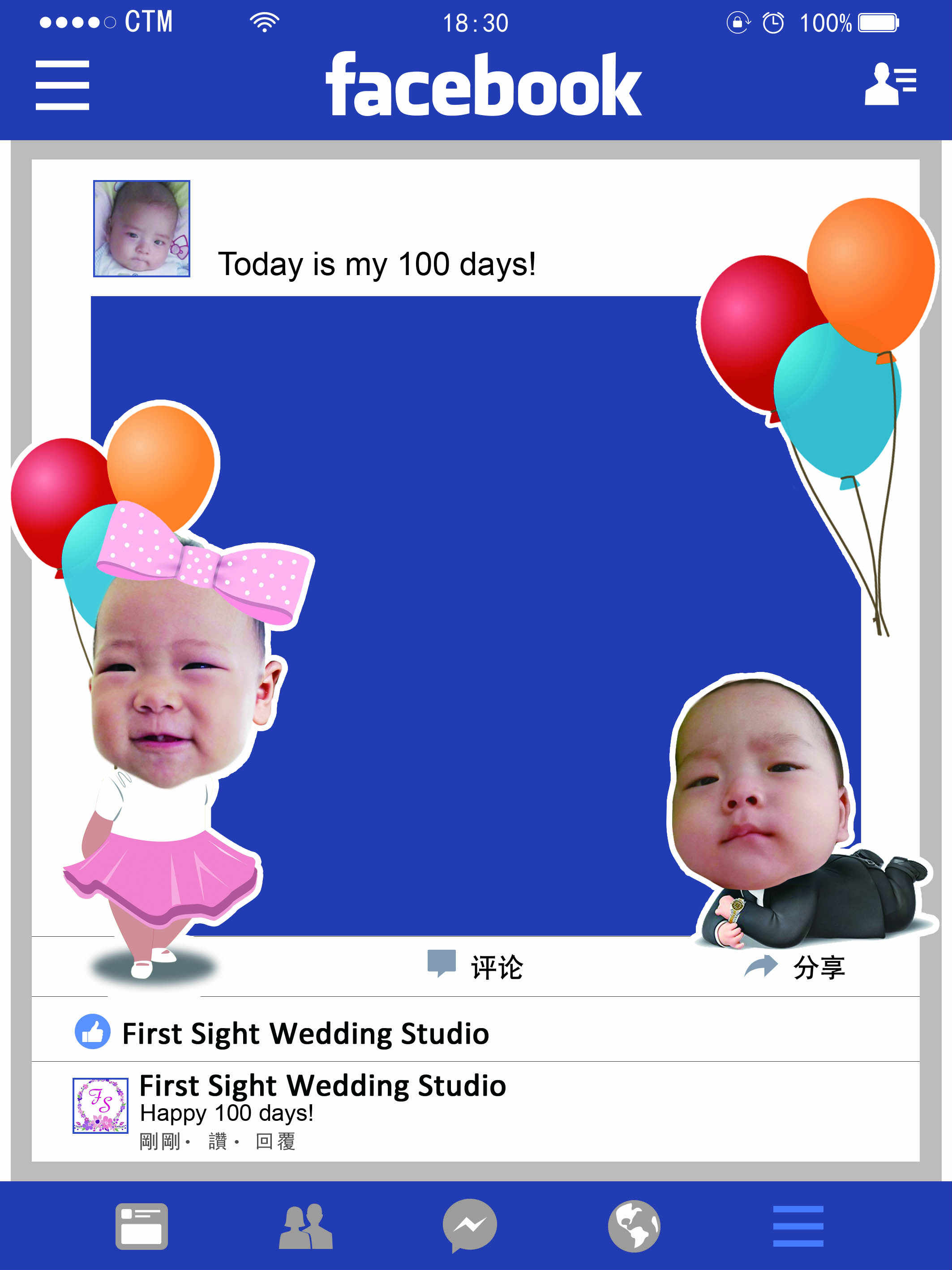Screen dimensions: 952x1270
Task: Open the blue More menu in bottom bar
Action: [798, 1226]
